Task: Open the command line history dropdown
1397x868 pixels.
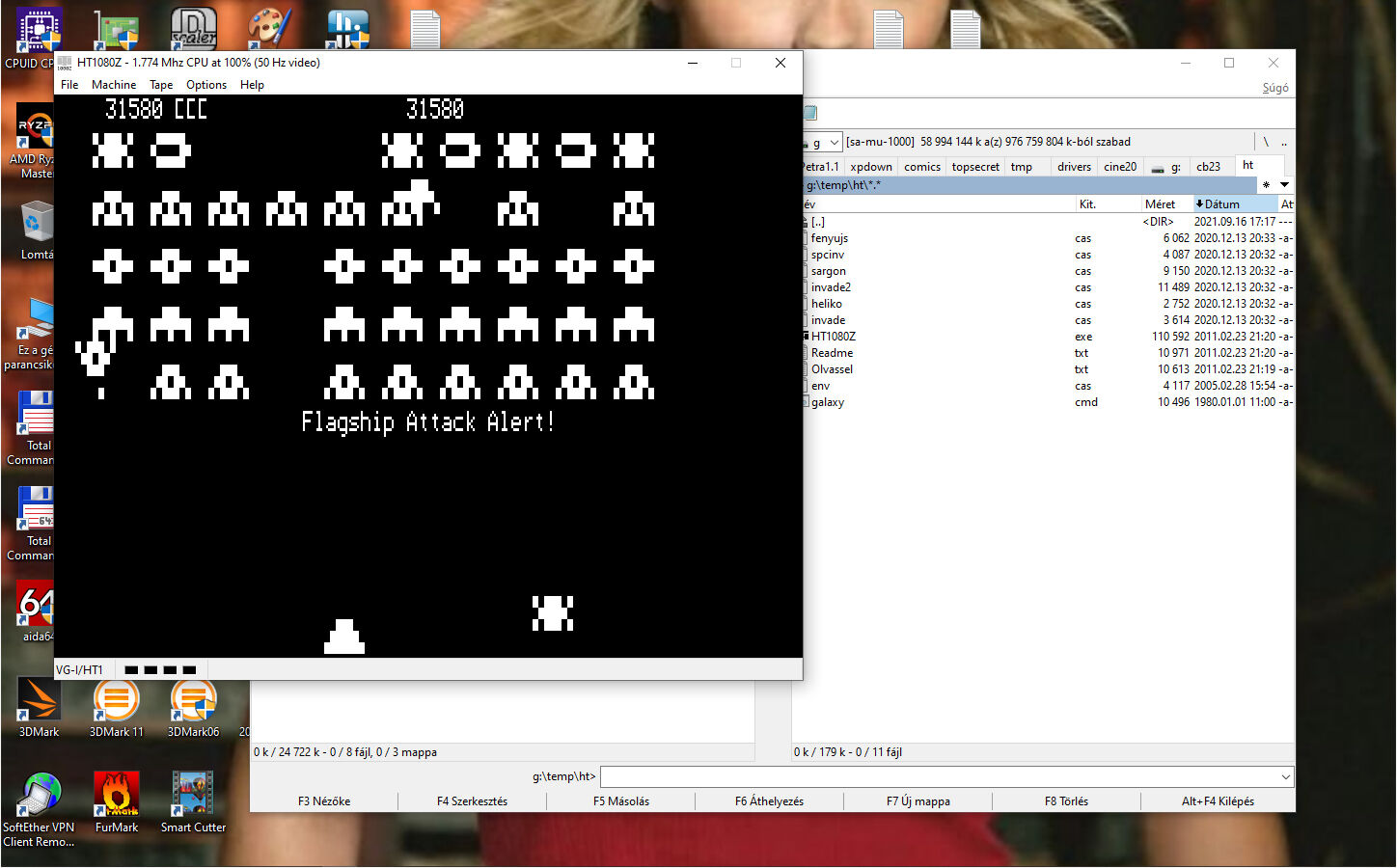Action: (1285, 777)
